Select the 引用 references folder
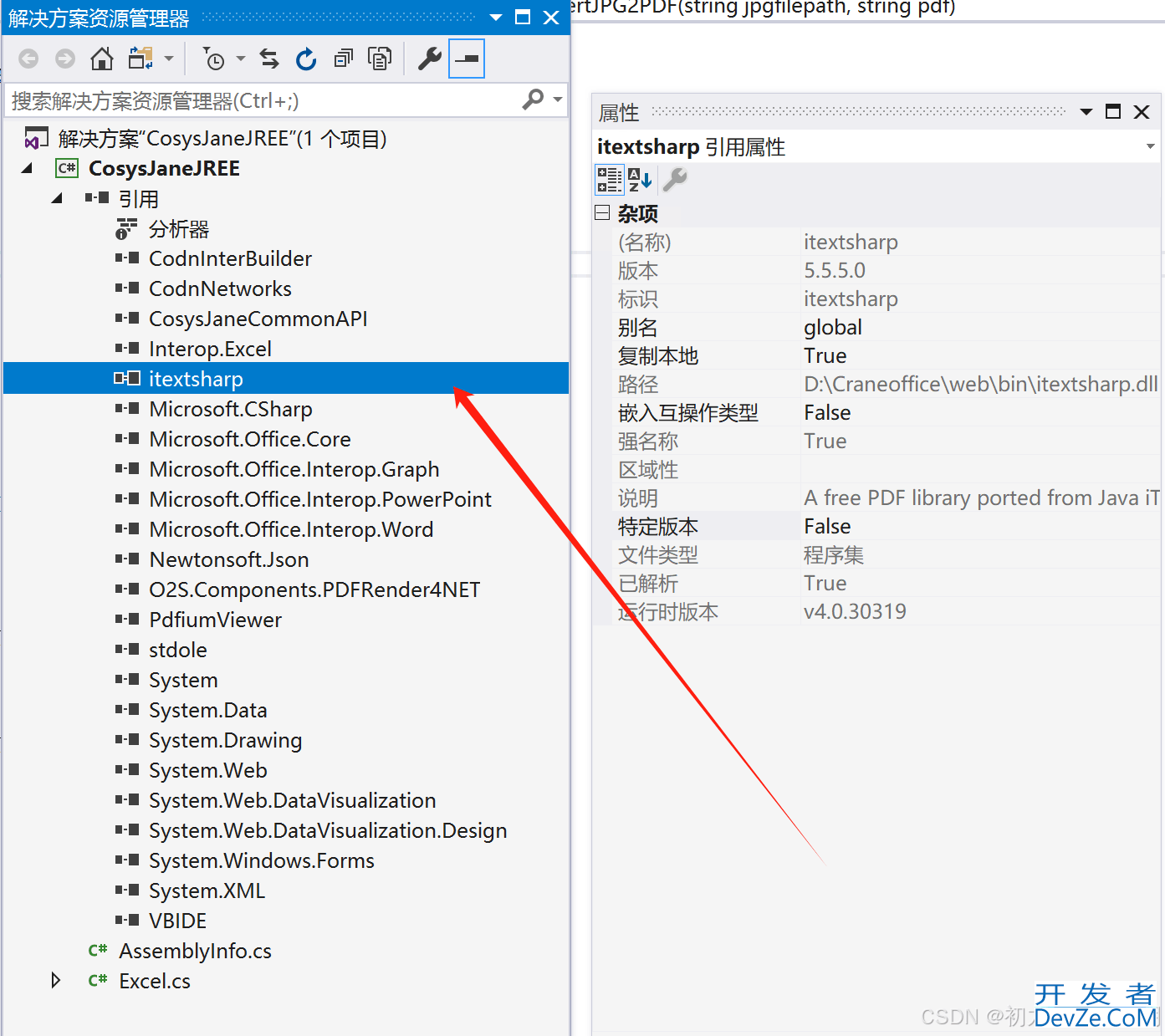 click(x=139, y=199)
